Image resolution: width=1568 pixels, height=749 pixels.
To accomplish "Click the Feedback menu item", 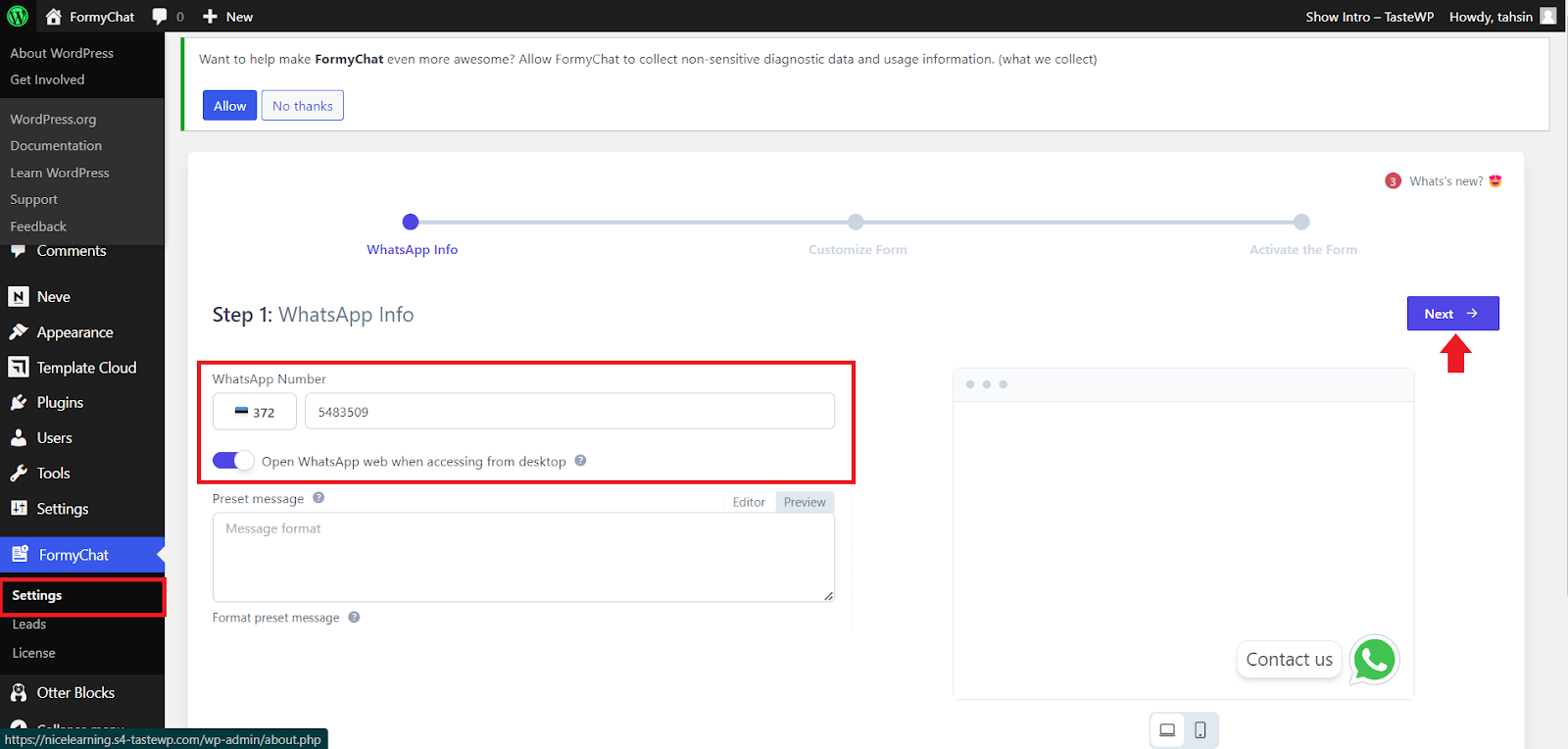I will coord(38,226).
